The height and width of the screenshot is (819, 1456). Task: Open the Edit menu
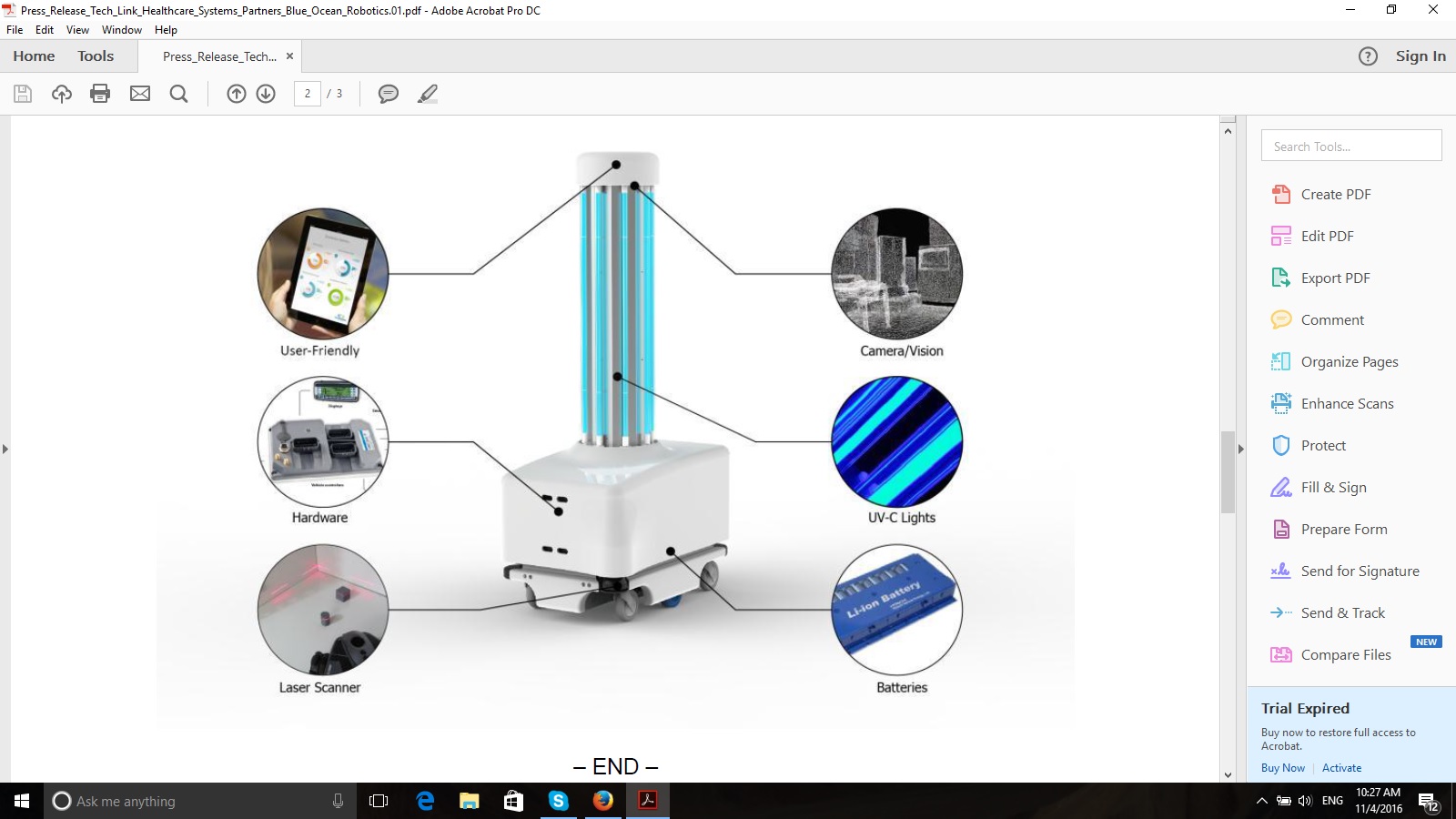pos(45,30)
